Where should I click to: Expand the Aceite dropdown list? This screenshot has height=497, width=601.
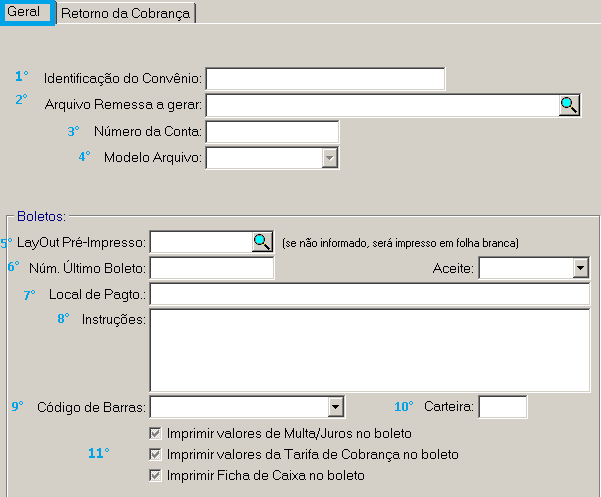tap(580, 267)
